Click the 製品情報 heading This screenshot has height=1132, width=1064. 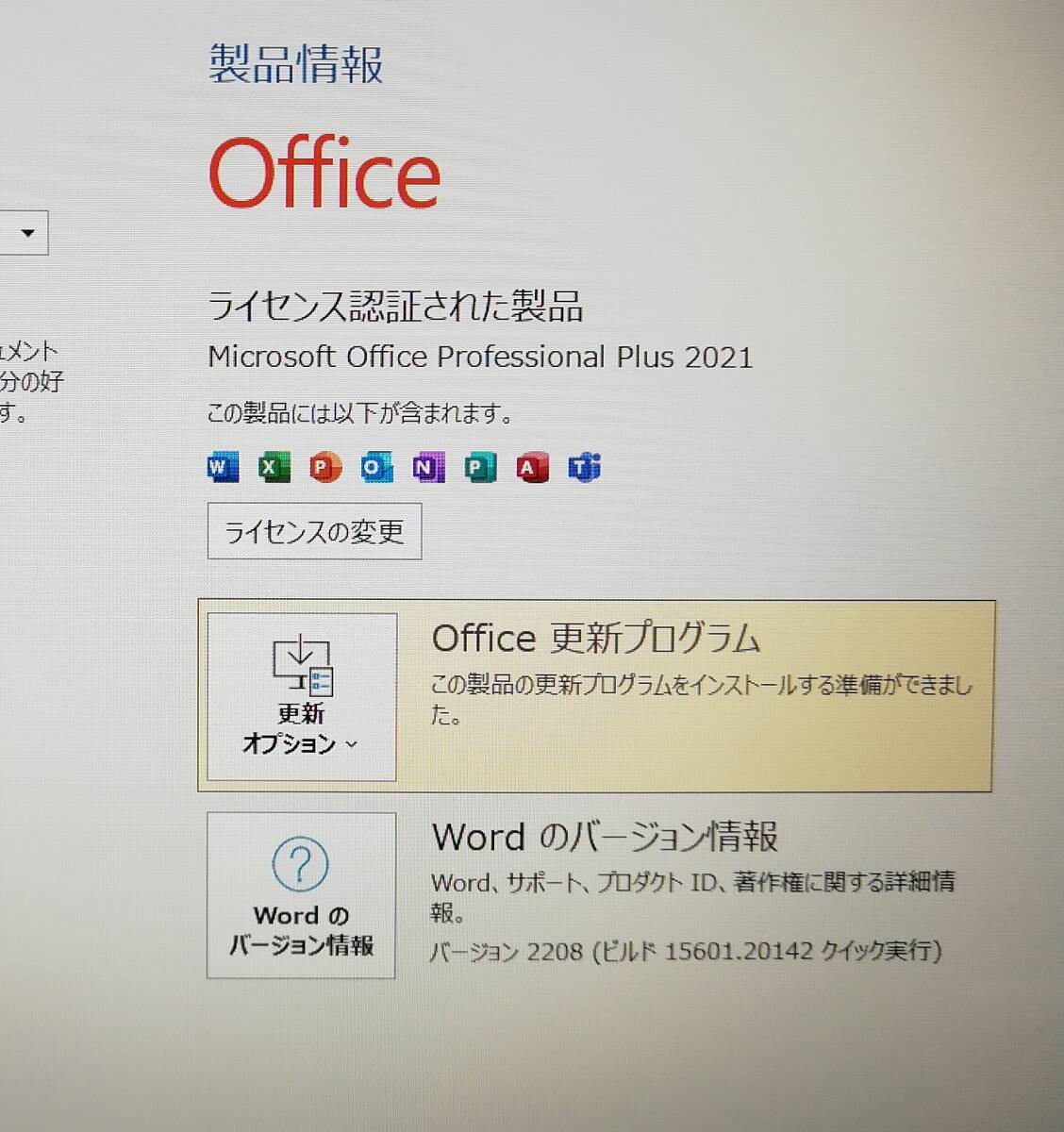pyautogui.click(x=295, y=64)
